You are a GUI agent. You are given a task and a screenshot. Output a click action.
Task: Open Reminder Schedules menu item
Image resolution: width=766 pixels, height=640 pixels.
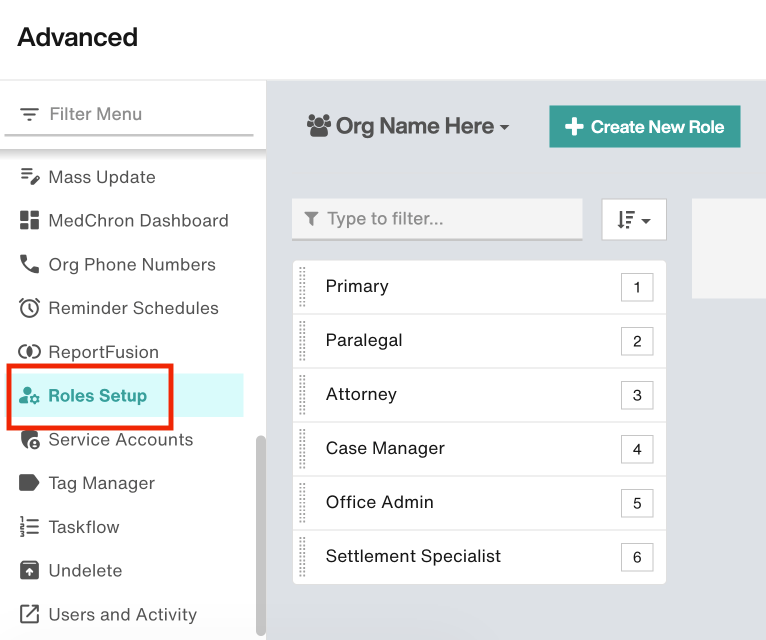[133, 308]
